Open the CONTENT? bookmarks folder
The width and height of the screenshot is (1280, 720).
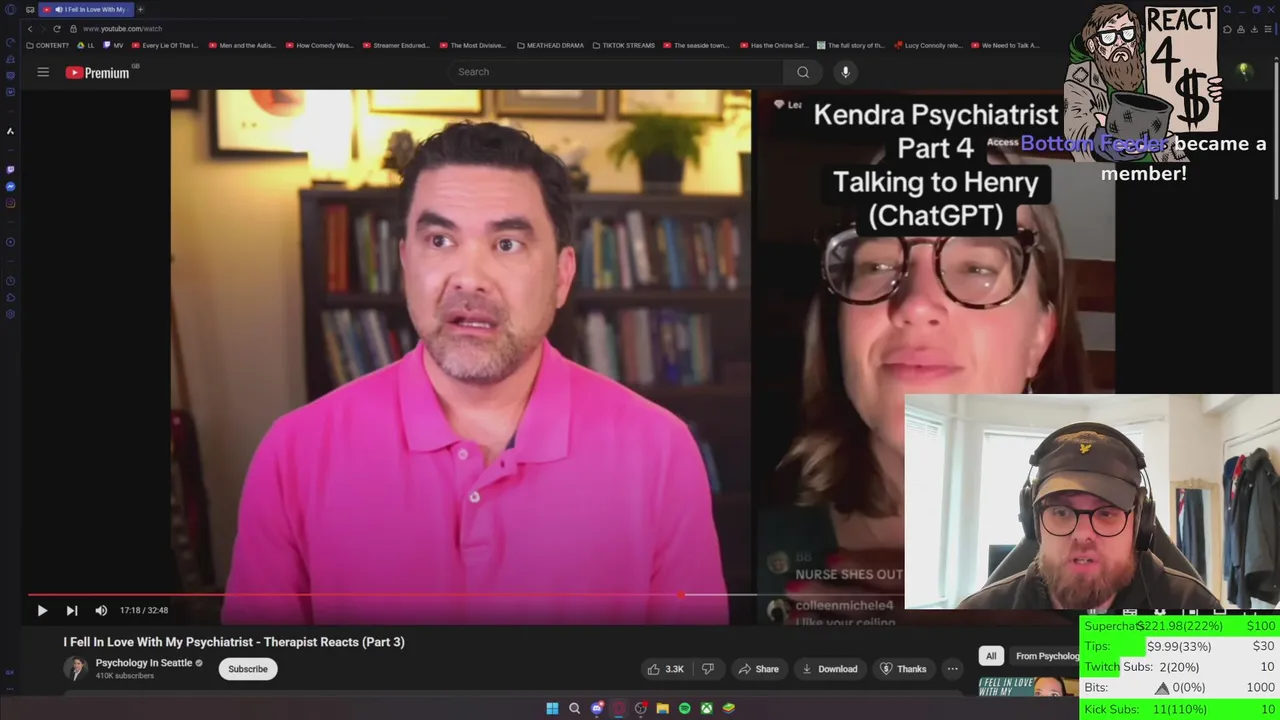pos(48,45)
